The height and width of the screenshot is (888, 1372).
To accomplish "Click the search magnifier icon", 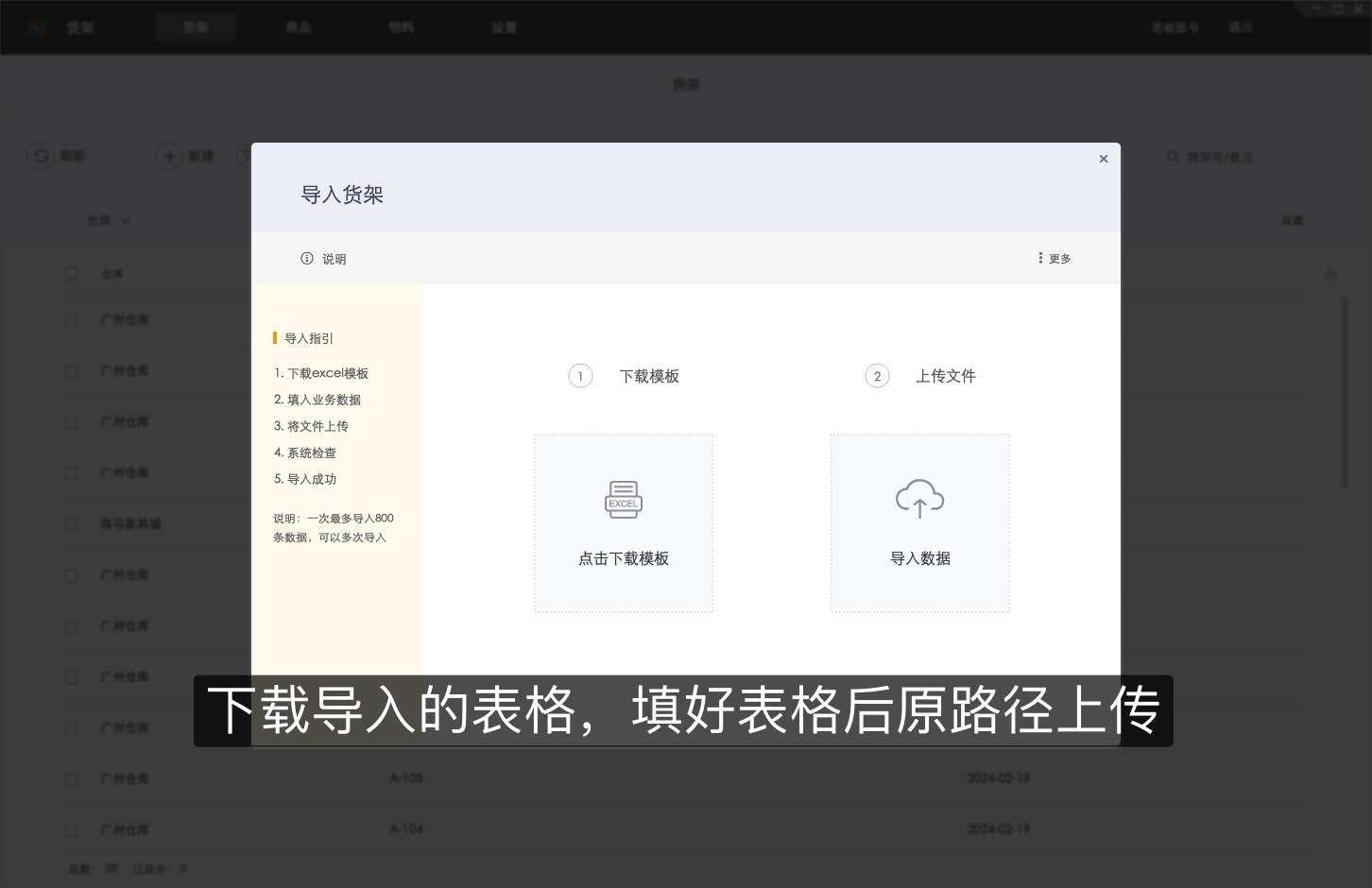I will [1173, 157].
